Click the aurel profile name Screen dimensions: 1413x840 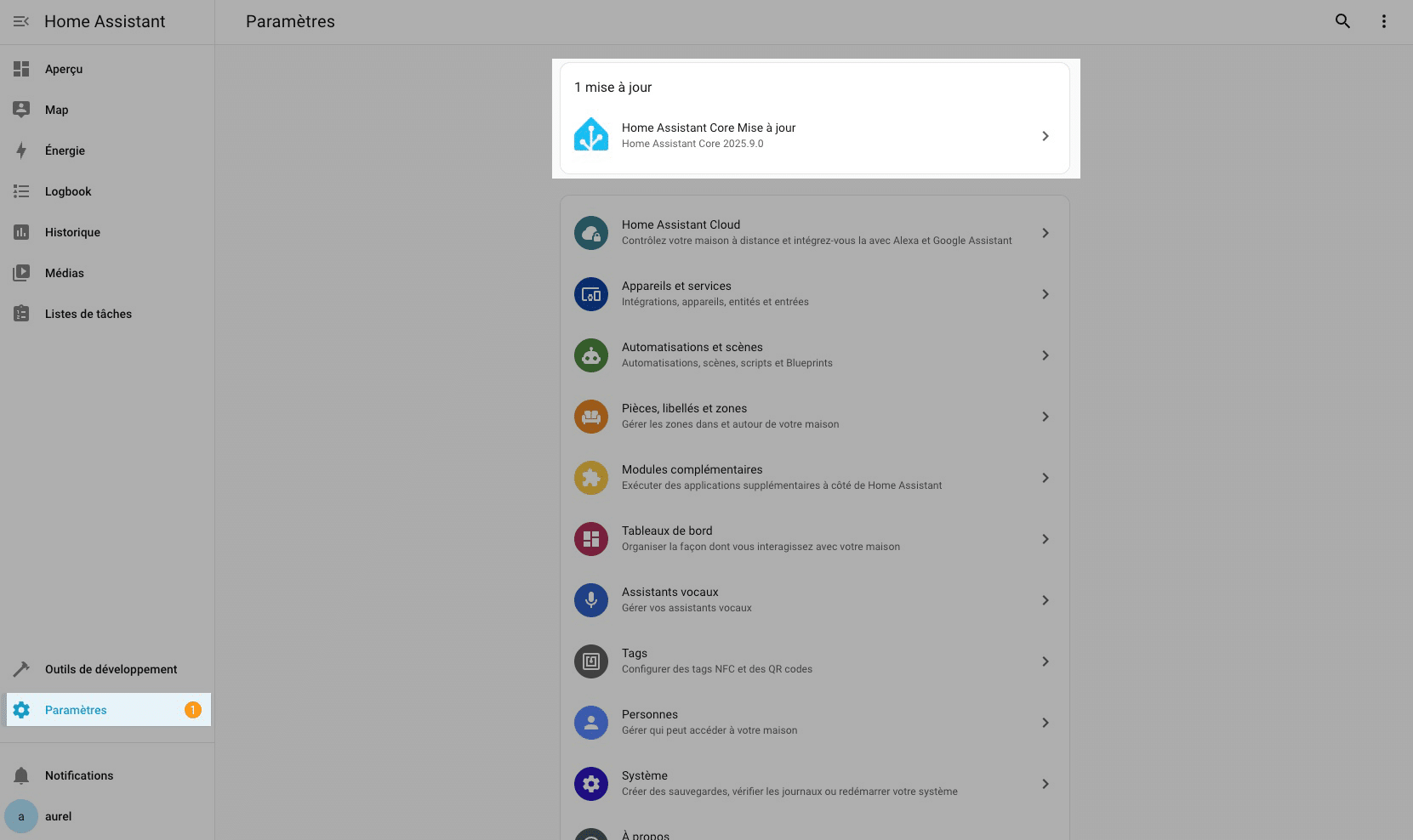pyautogui.click(x=59, y=816)
